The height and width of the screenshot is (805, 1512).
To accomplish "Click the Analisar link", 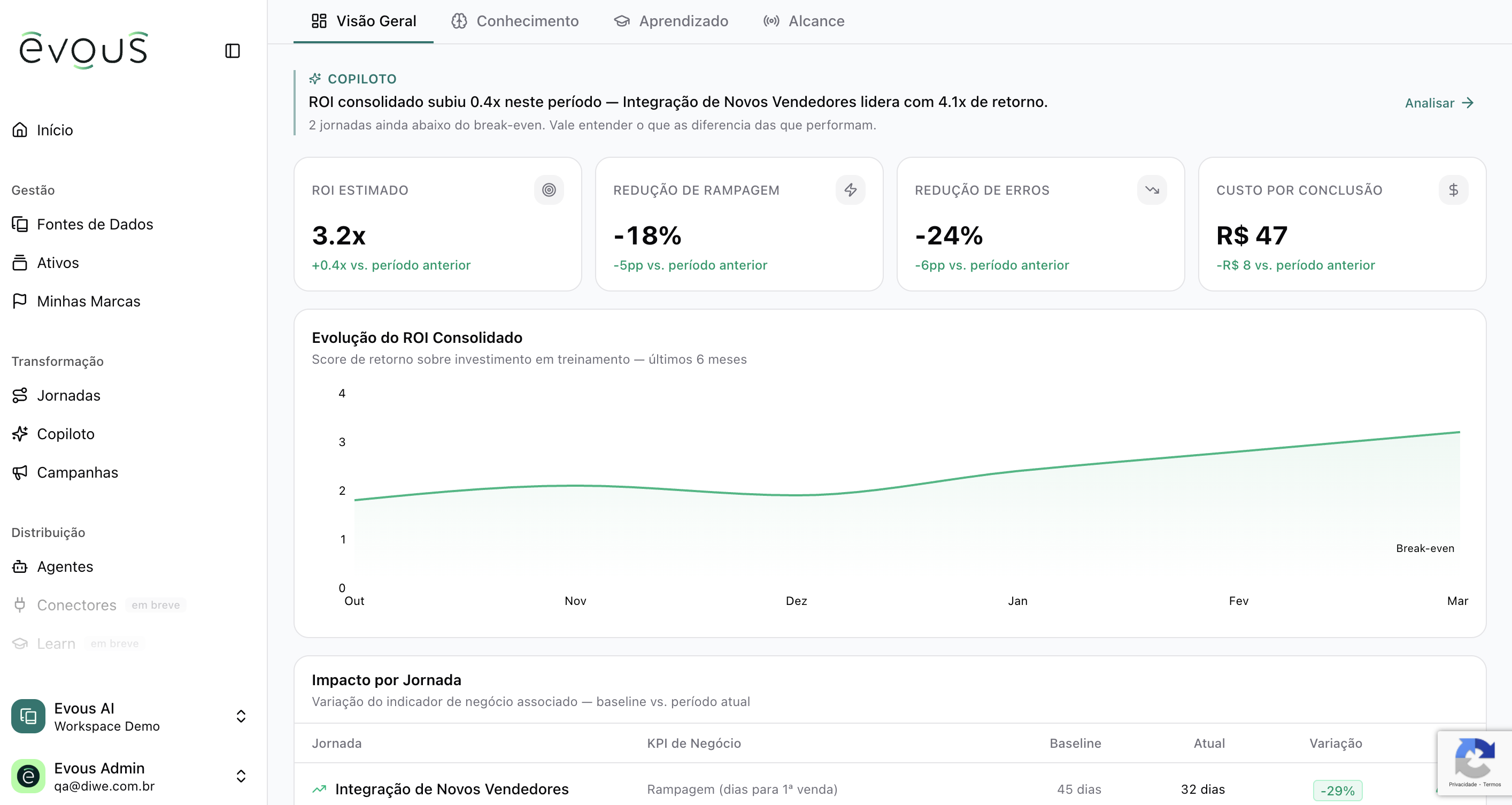I will pyautogui.click(x=1439, y=103).
